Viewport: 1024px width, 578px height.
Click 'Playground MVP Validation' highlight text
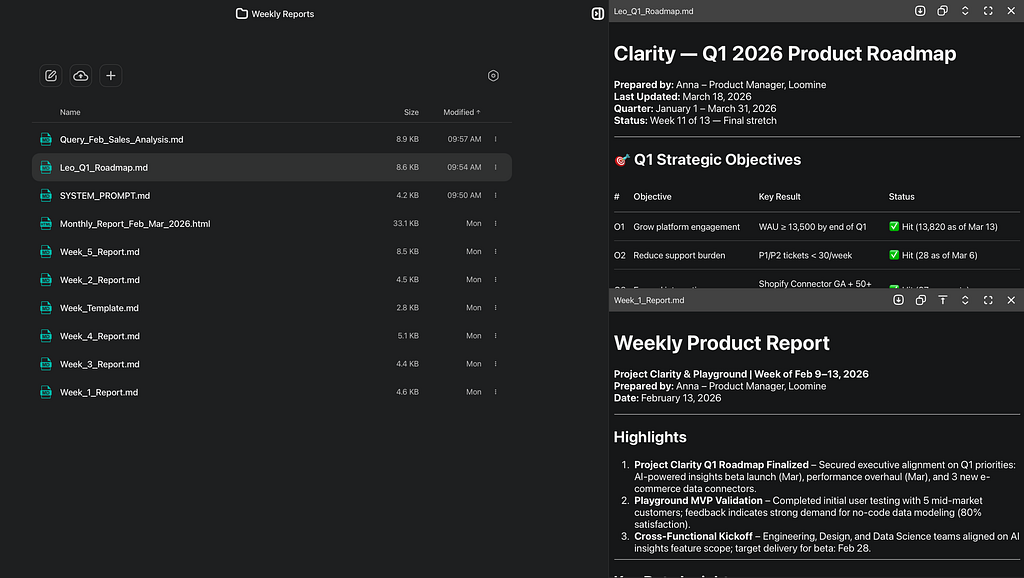pos(698,500)
